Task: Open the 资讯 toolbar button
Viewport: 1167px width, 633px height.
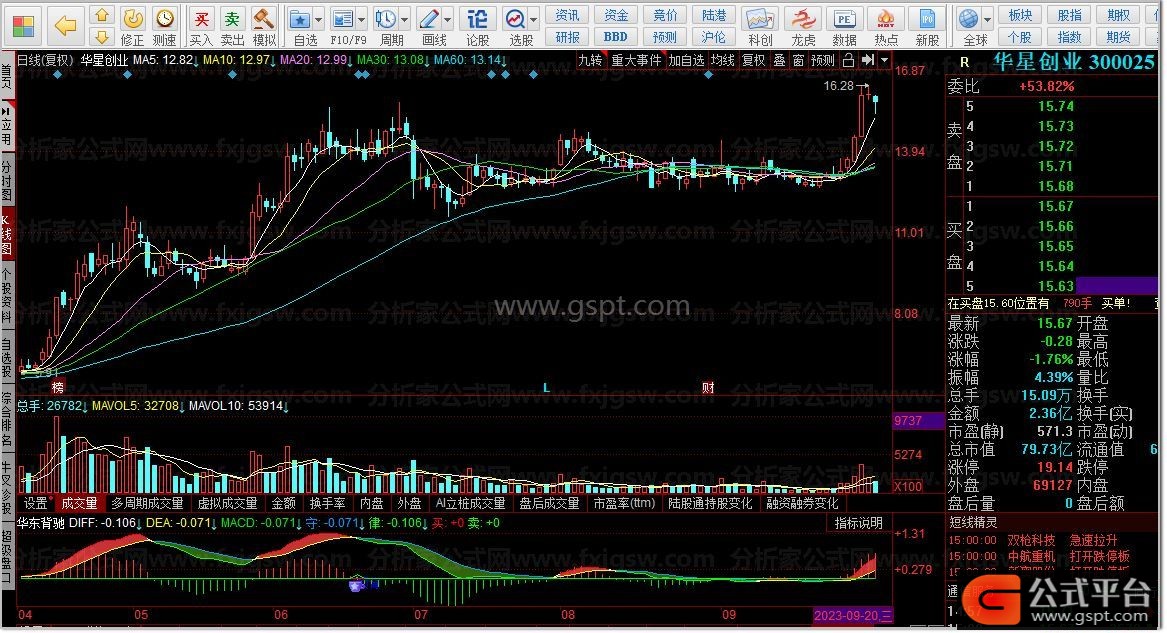Action: [567, 16]
